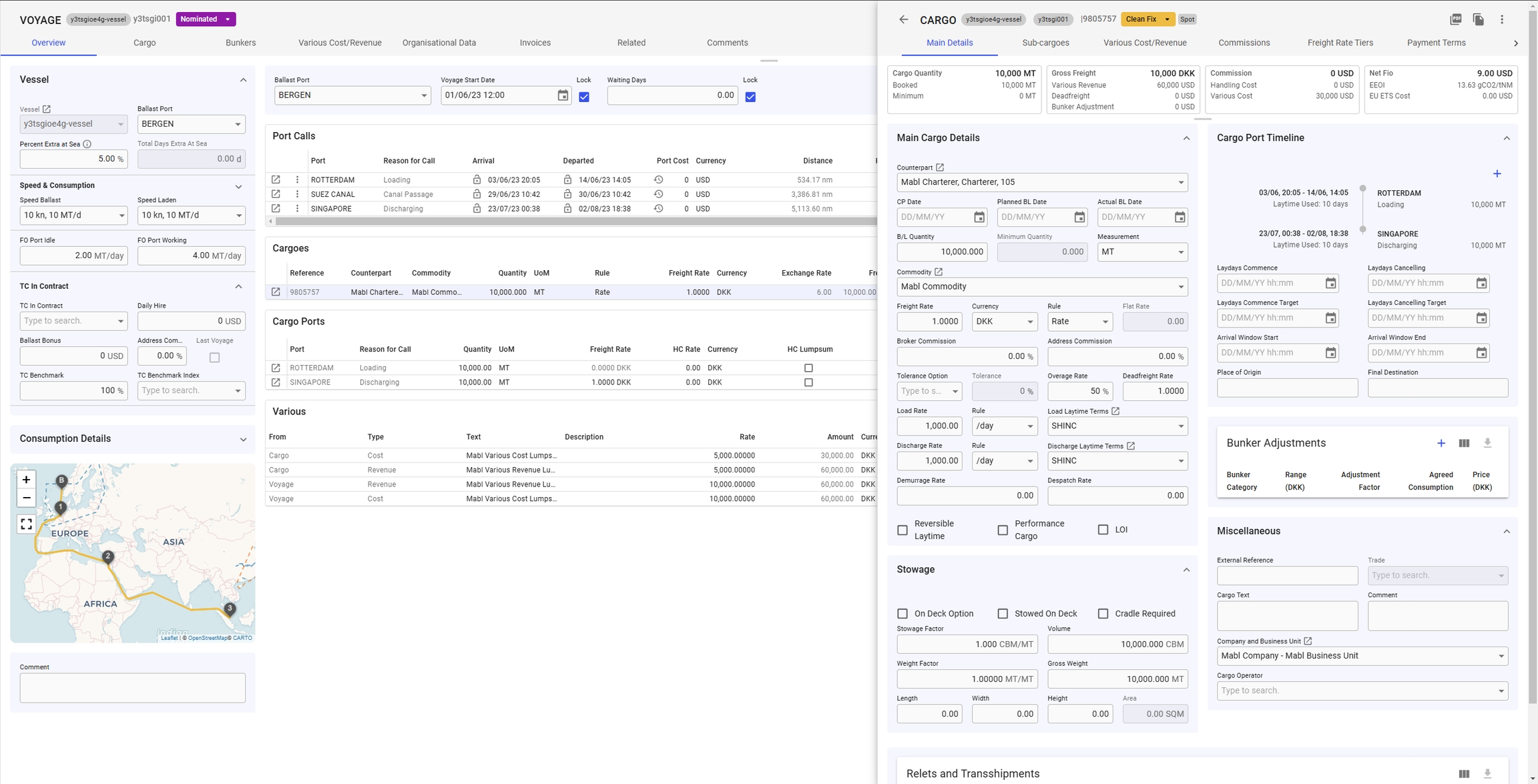This screenshot has width=1538, height=784.
Task: Toggle fullscreen on the voyage map
Action: tap(26, 524)
